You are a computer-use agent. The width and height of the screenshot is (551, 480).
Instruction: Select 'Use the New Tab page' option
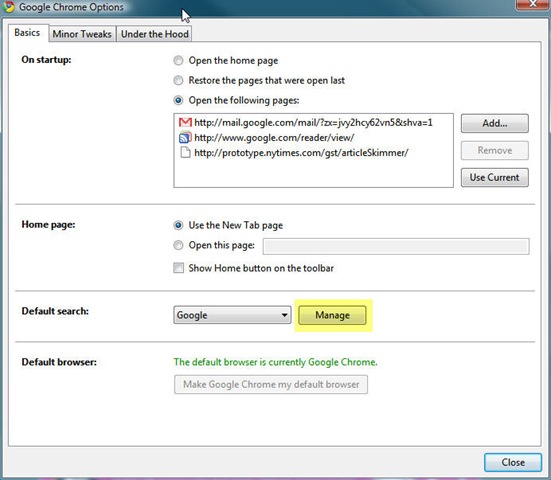click(x=179, y=225)
